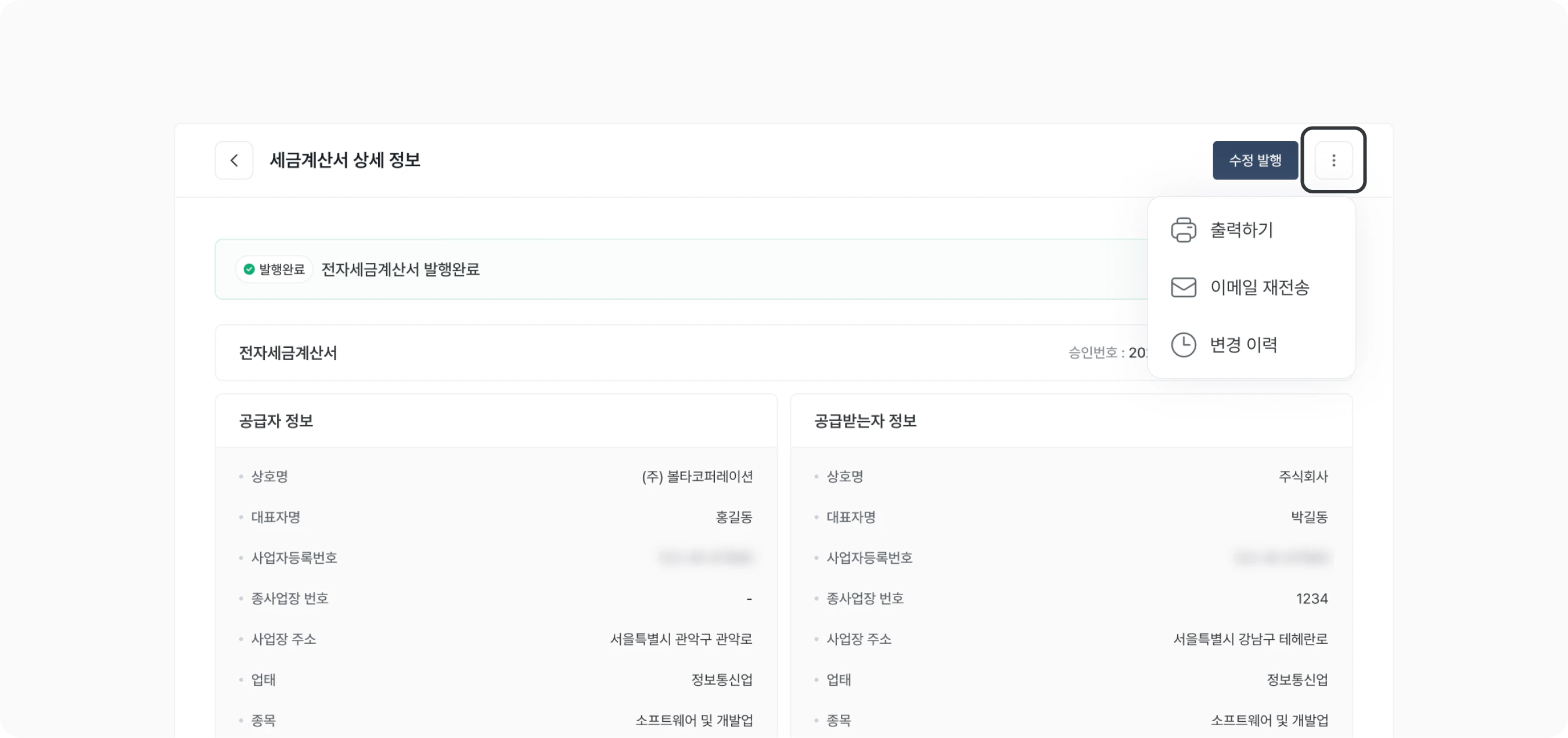This screenshot has width=1568, height=738.
Task: Click the 수정 발행 button
Action: pyautogui.click(x=1255, y=161)
